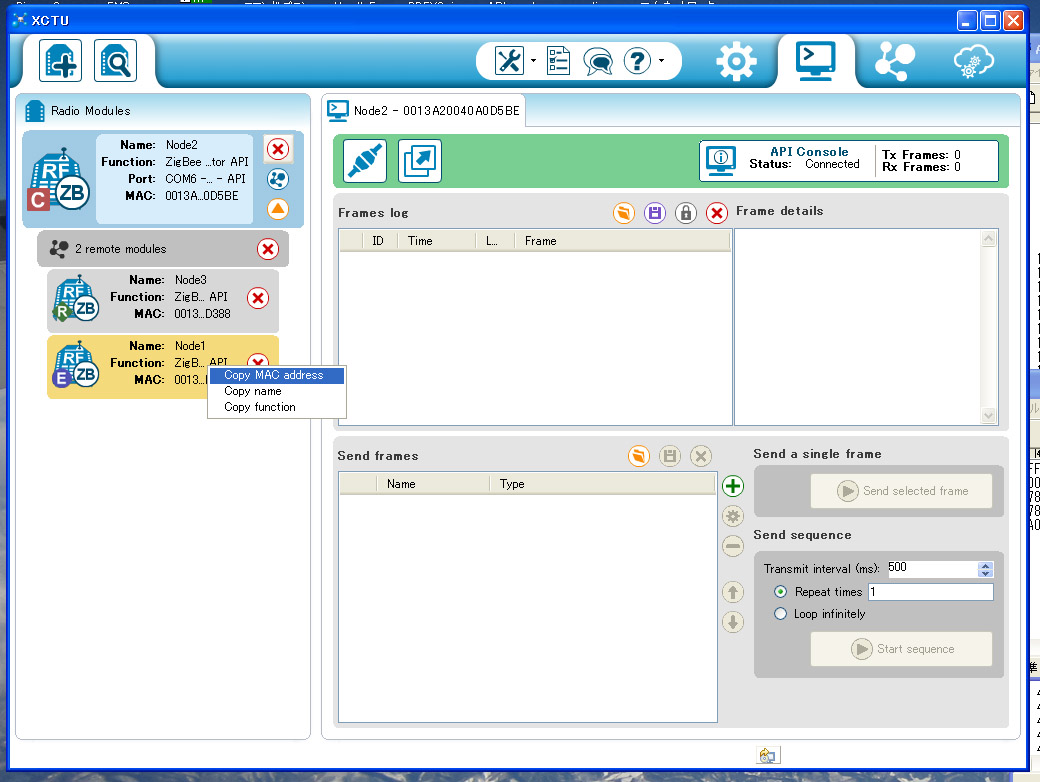
Task: Click the status bar icon at bottom
Action: 768,755
